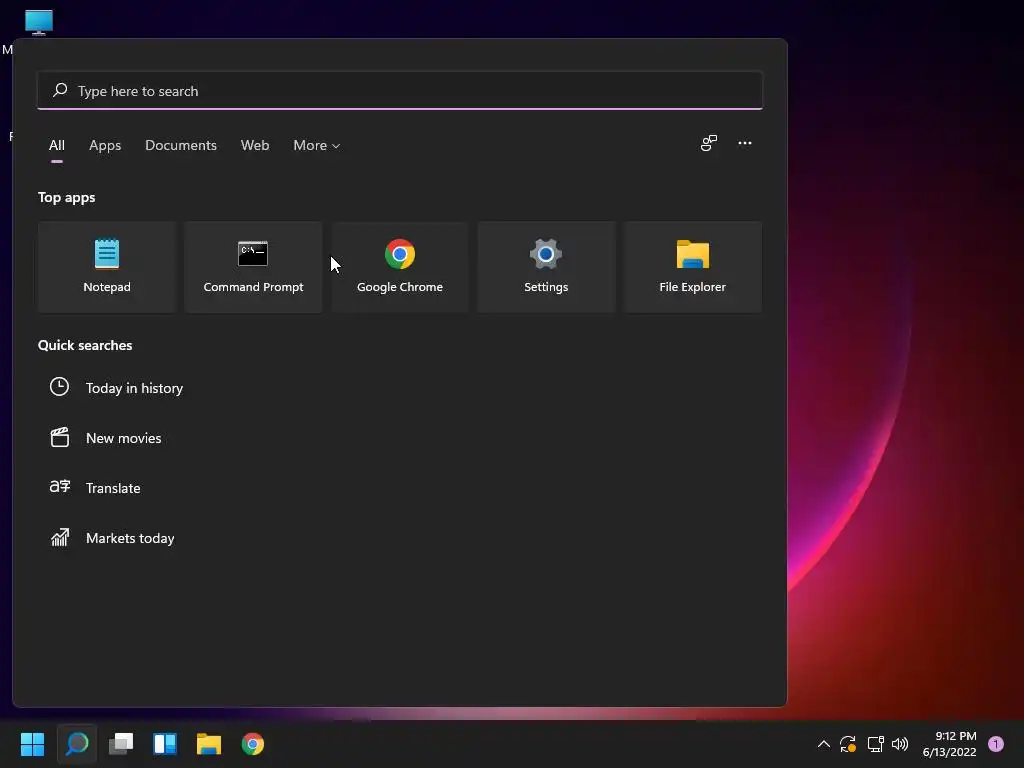Screen dimensions: 1024x768
Task: Click the clock icon beside Today in history
Action: point(59,387)
